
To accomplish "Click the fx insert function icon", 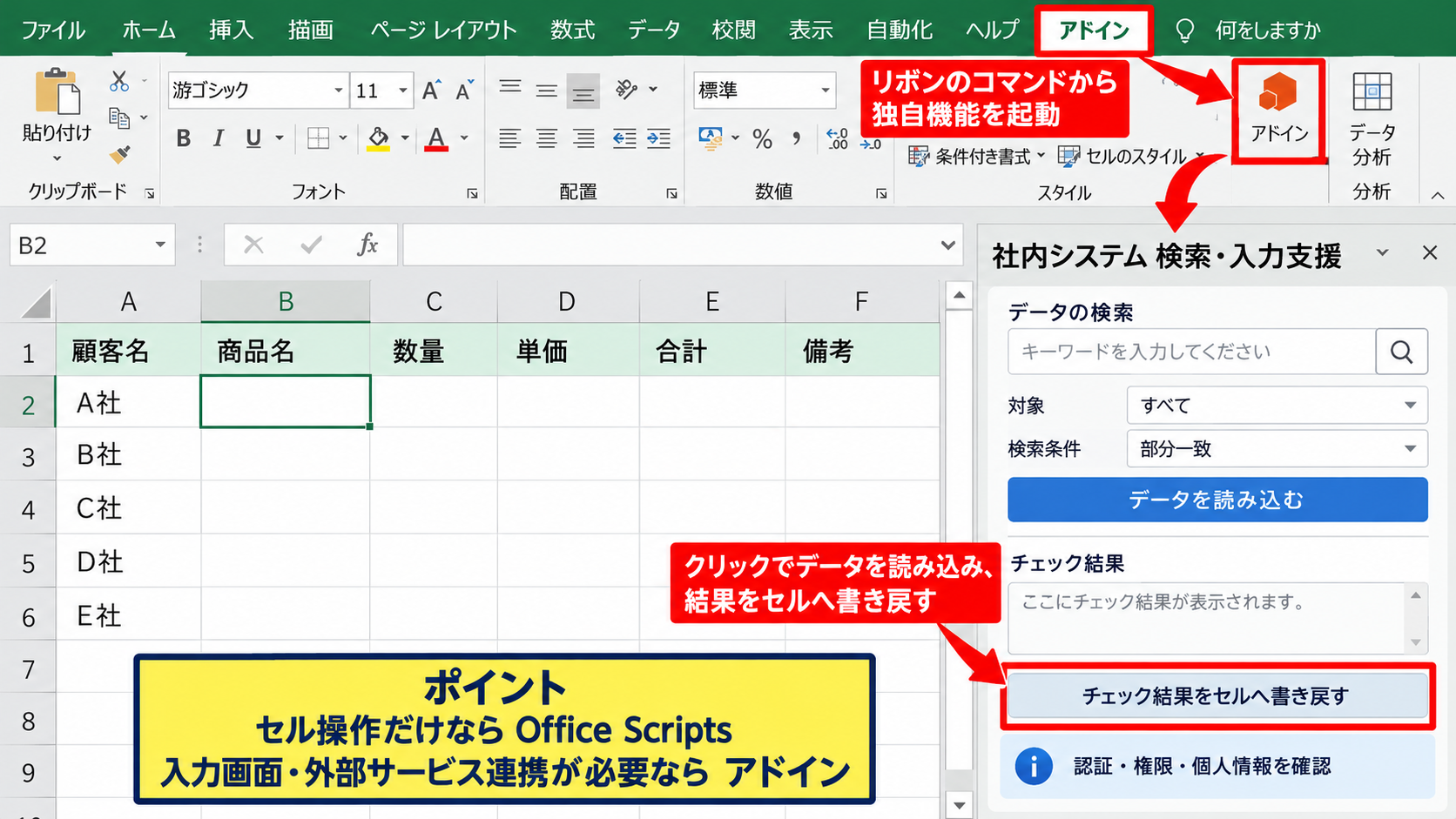I will (367, 245).
